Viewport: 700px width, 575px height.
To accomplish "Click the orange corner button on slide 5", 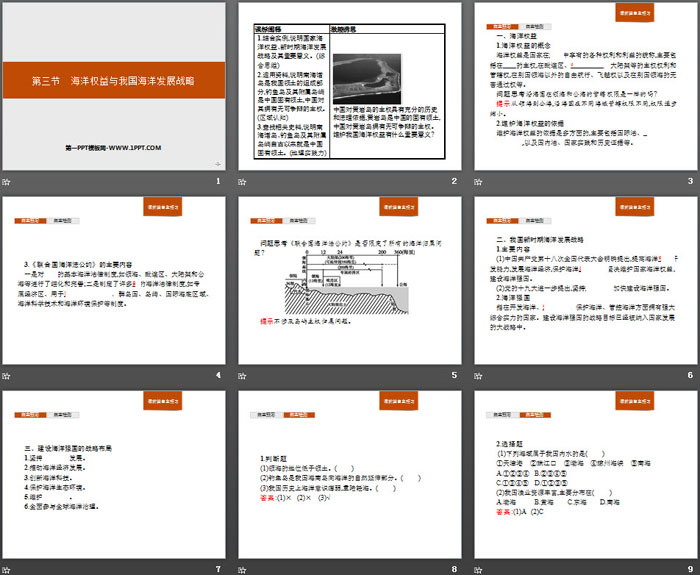I will (x=399, y=207).
